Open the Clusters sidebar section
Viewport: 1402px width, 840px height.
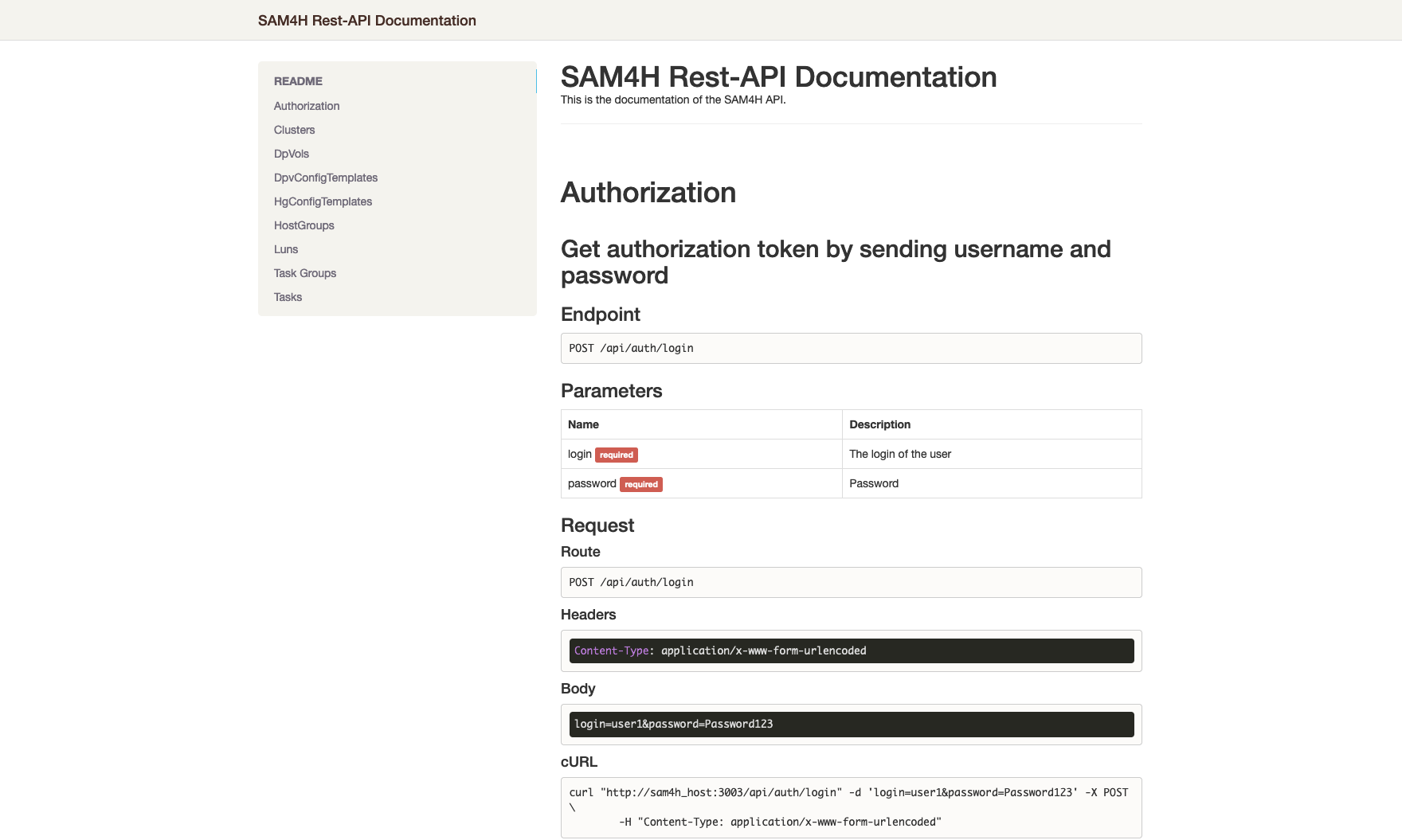(294, 130)
